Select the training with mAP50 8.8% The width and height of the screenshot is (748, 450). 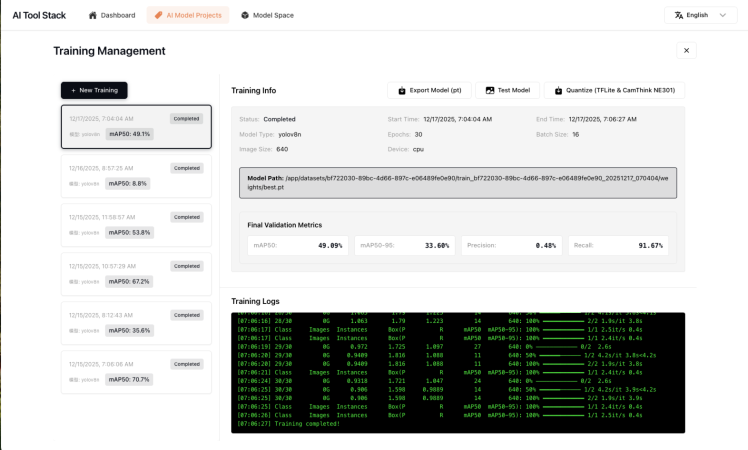[136, 176]
